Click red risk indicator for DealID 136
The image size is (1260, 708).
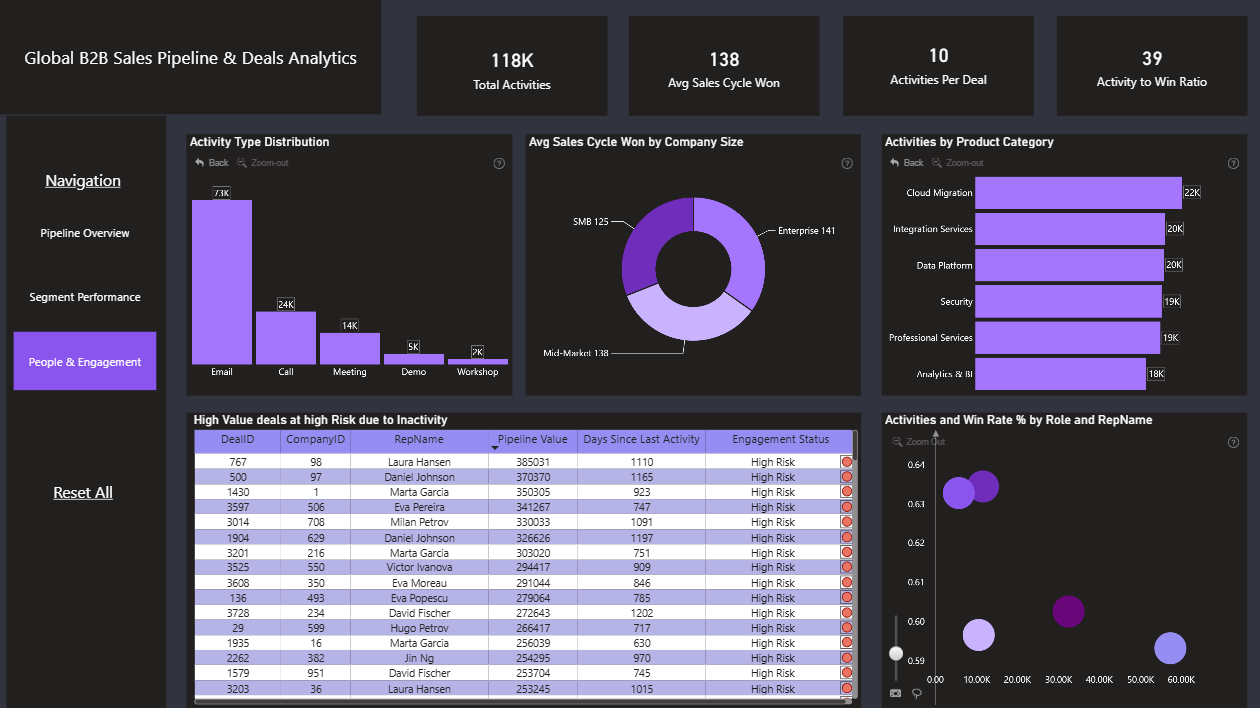[x=847, y=598]
